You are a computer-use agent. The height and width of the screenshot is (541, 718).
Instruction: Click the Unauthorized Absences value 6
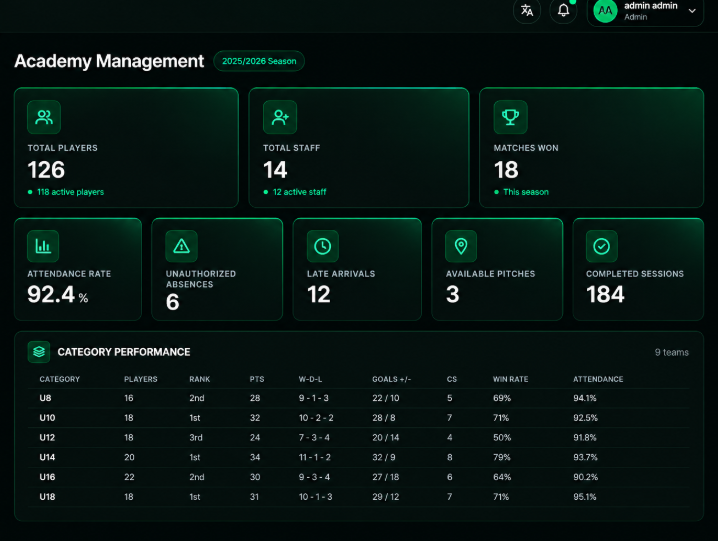click(172, 302)
